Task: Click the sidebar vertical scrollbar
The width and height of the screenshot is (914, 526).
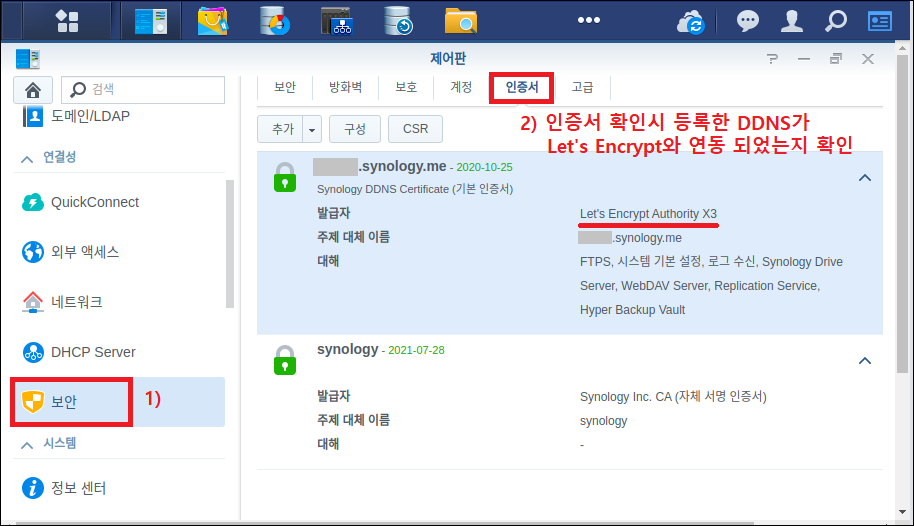Action: 230,244
